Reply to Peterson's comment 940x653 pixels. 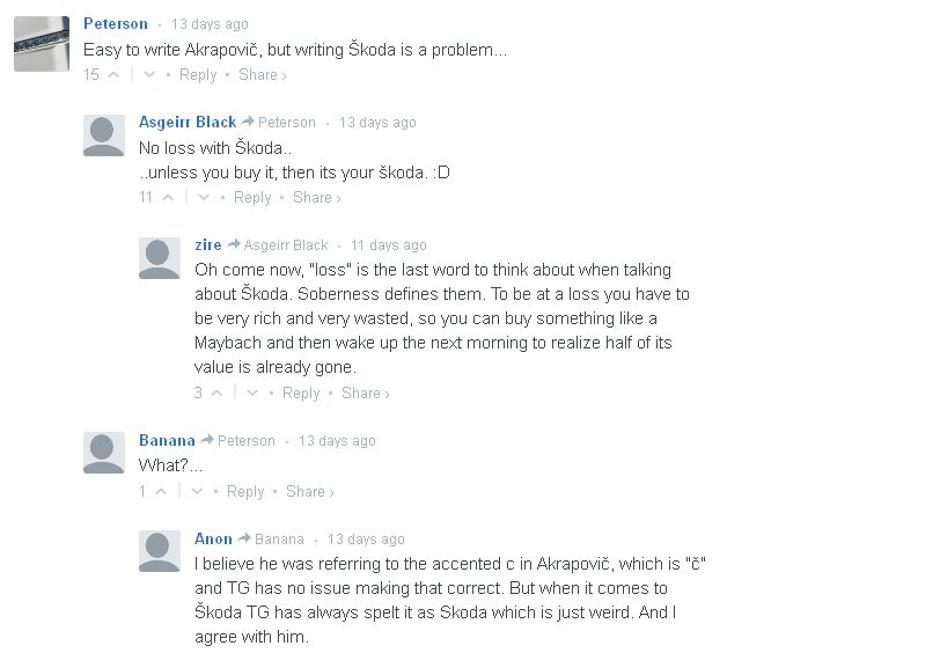point(197,75)
